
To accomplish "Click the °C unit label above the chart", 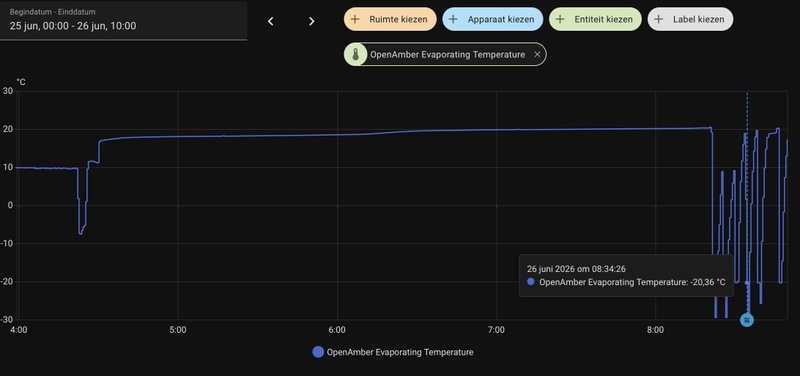I will (x=21, y=82).
